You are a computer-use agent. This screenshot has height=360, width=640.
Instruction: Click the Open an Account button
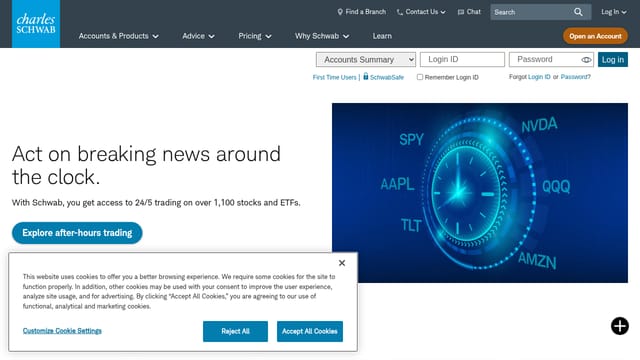pos(596,36)
